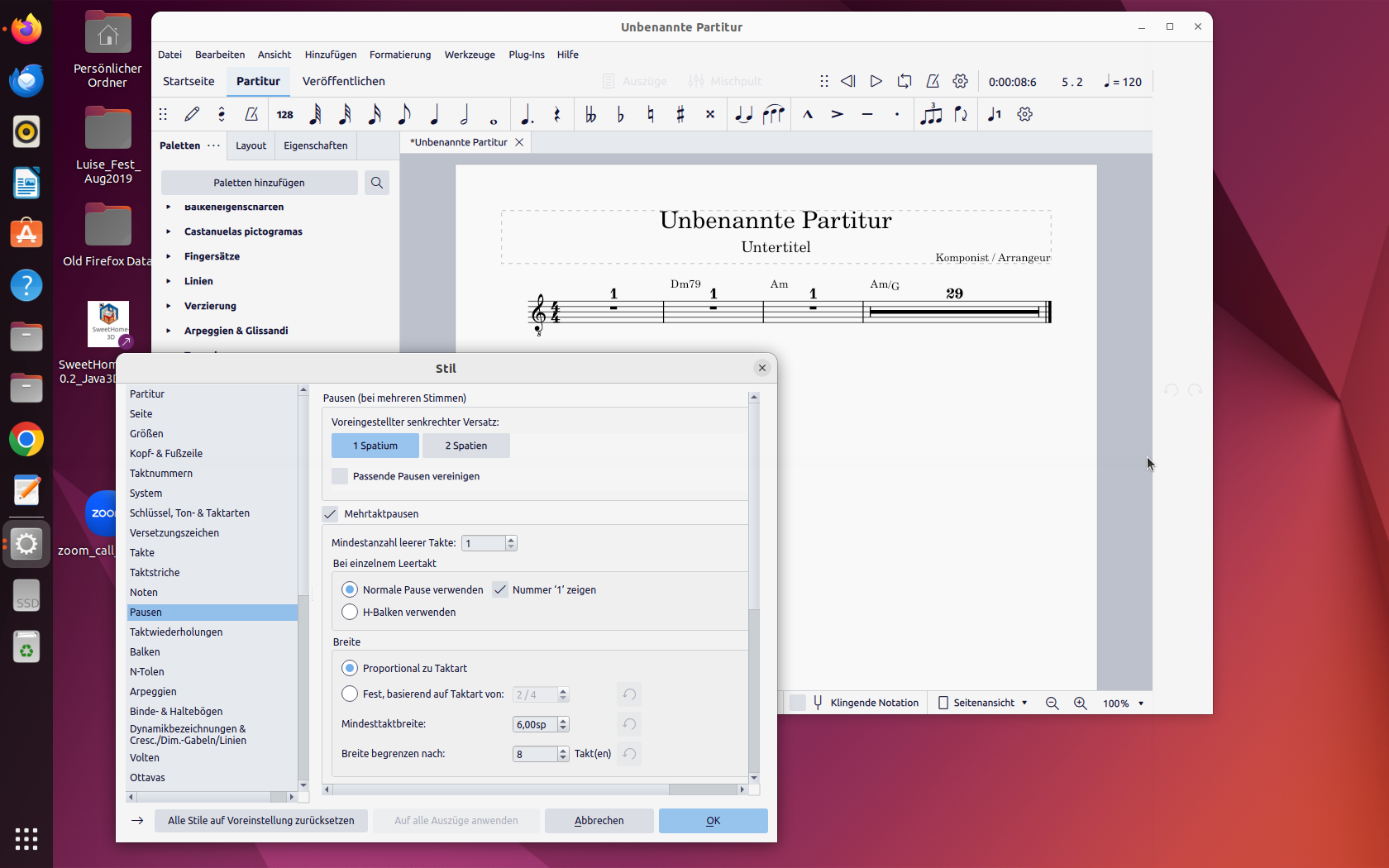This screenshot has height=868, width=1389.
Task: Search the palettes
Action: coord(377,183)
